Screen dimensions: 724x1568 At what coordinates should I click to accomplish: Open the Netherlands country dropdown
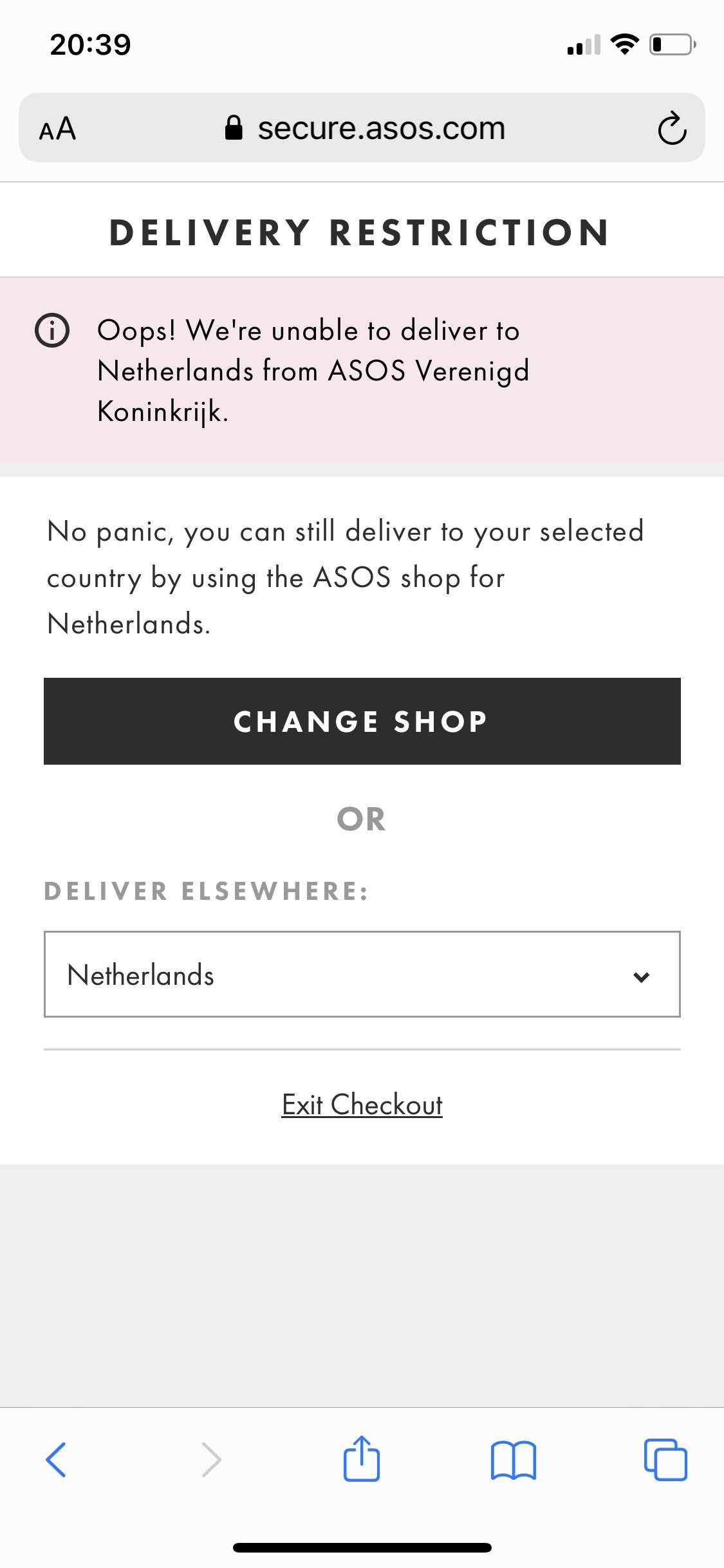point(362,974)
